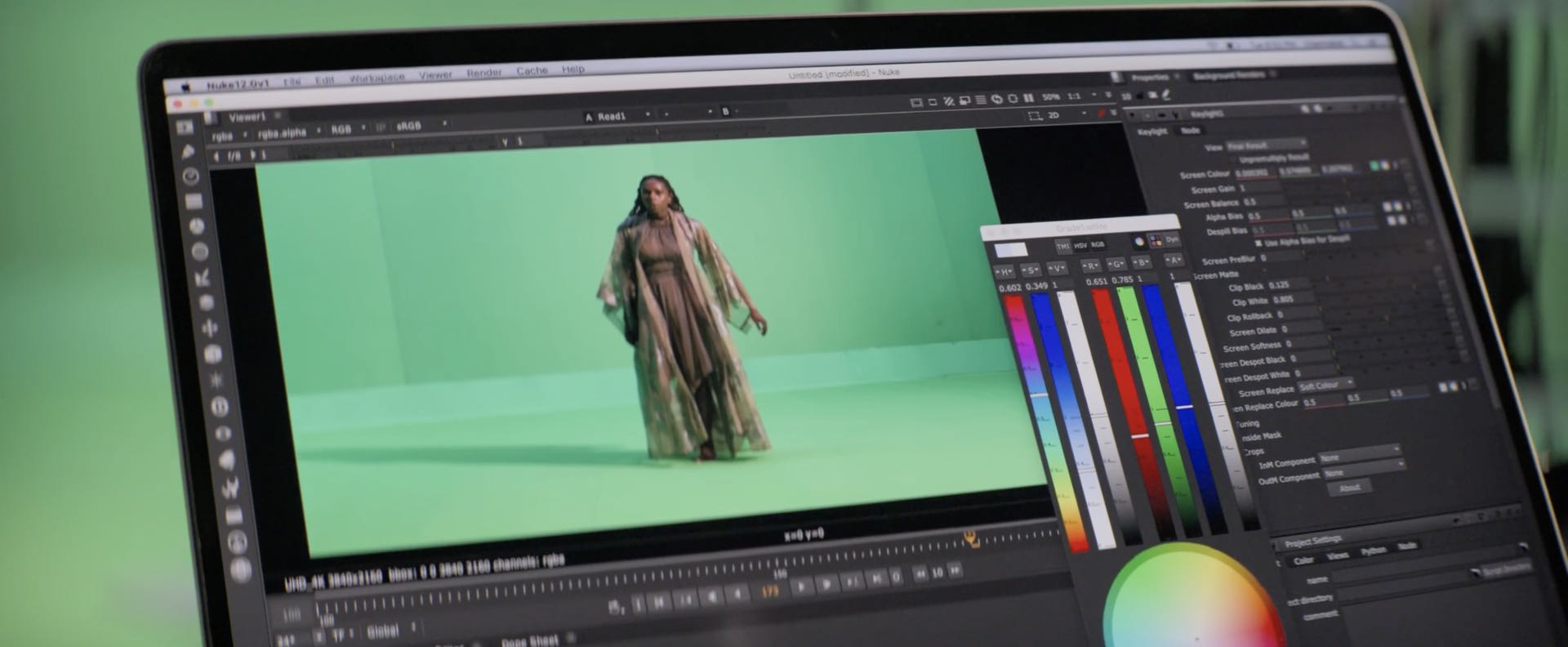Open the View Final Result dropdown
The image size is (1568, 647).
point(1266,145)
